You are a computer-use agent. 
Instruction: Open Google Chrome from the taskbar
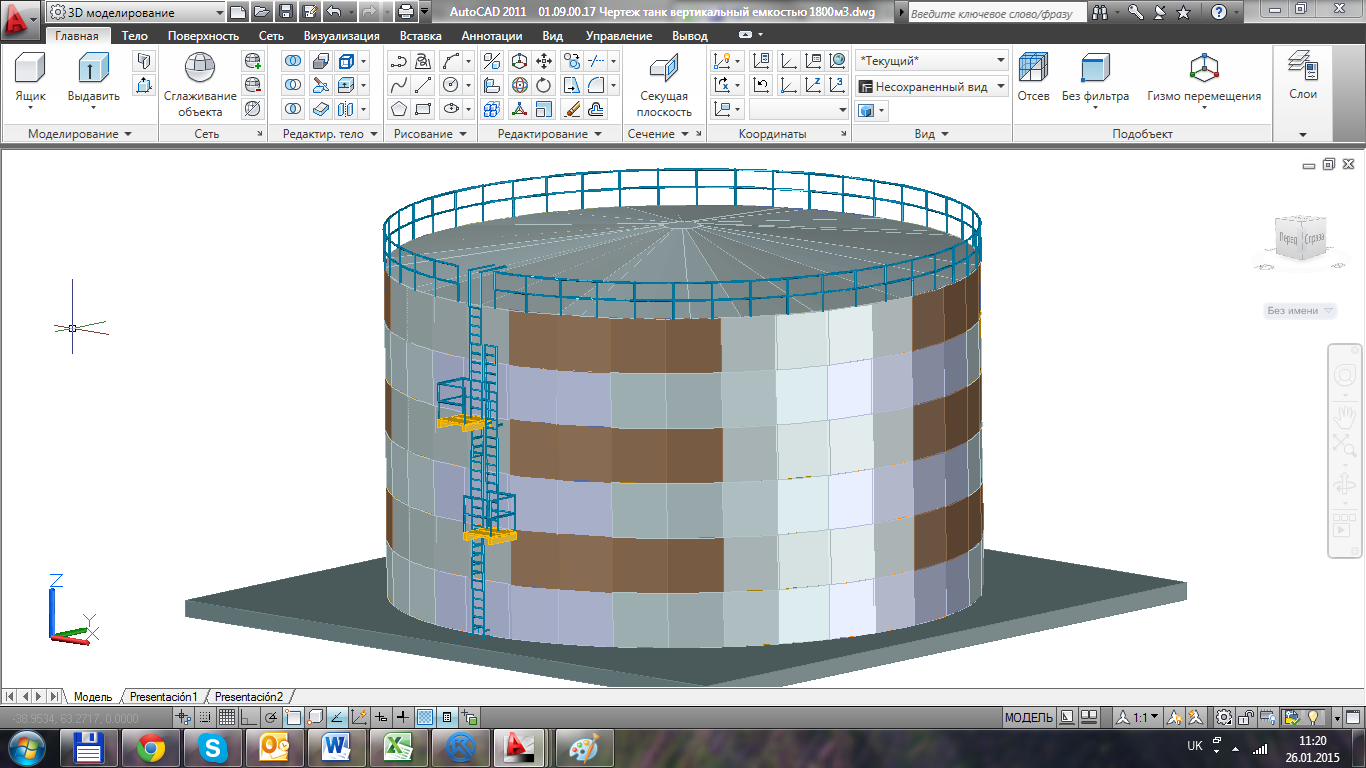(x=151, y=747)
